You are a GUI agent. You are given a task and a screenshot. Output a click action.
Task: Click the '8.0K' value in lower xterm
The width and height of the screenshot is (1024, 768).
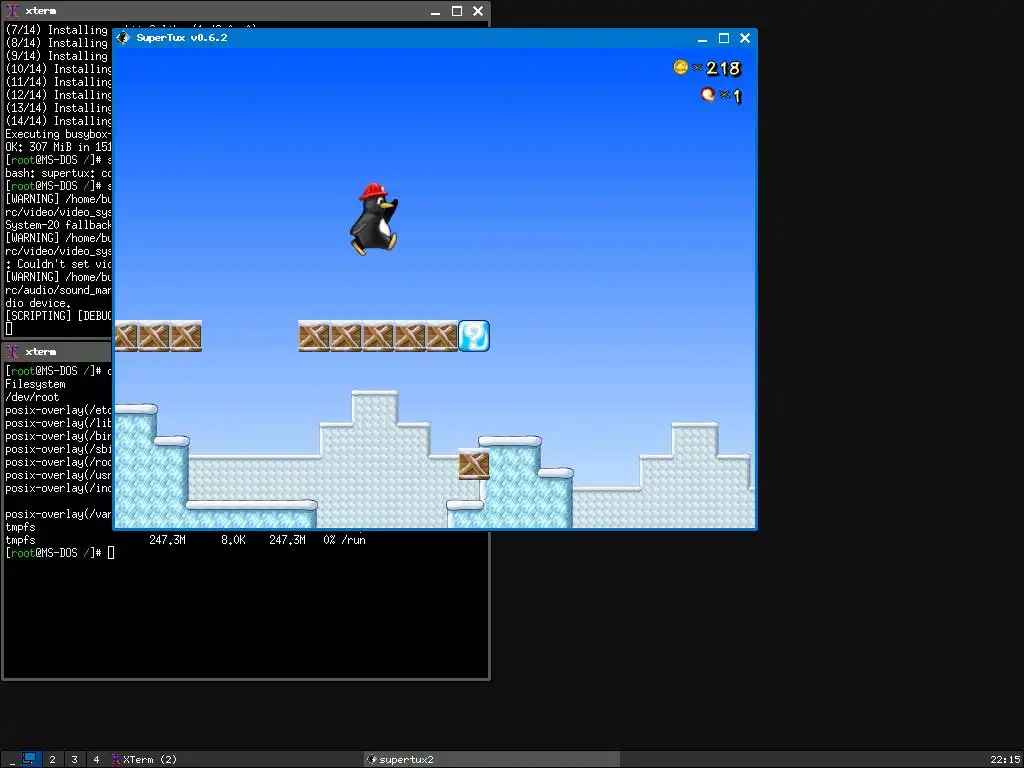tap(233, 540)
